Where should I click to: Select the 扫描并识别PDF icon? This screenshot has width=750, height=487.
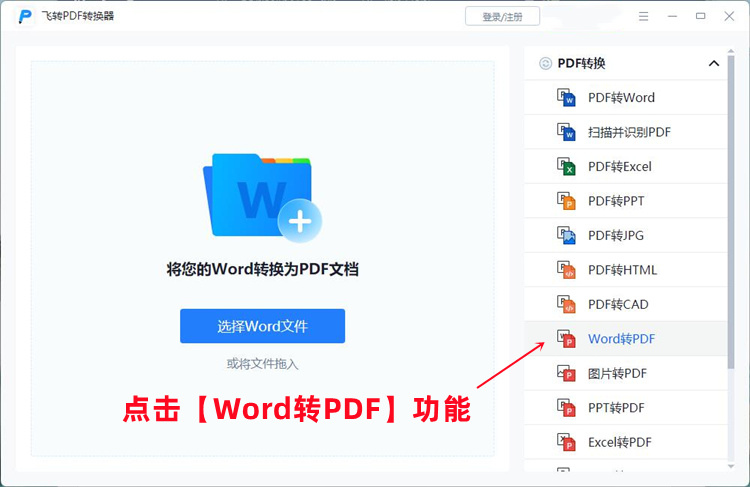click(567, 132)
